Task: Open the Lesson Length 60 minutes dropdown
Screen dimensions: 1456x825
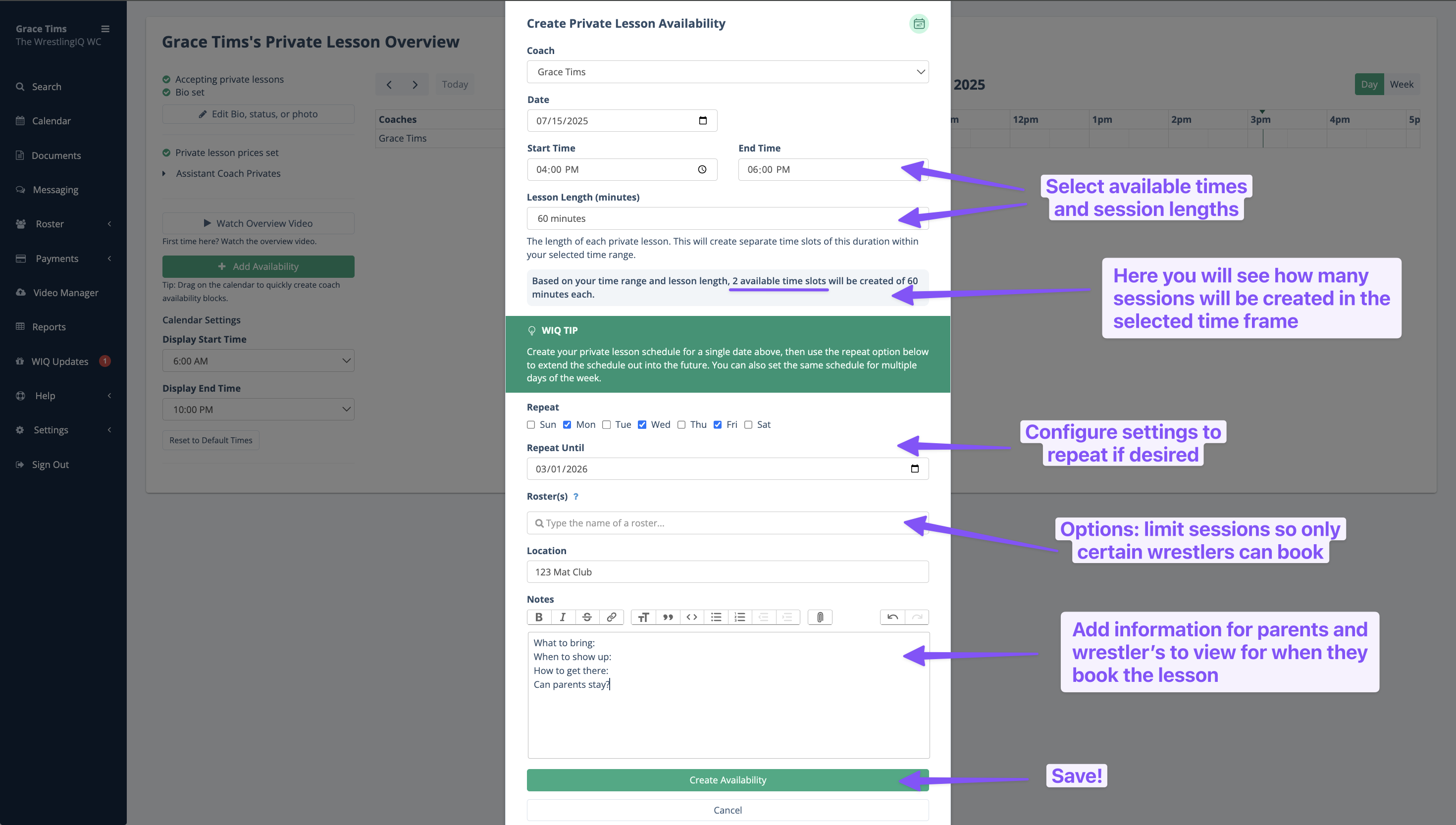Action: pos(728,218)
